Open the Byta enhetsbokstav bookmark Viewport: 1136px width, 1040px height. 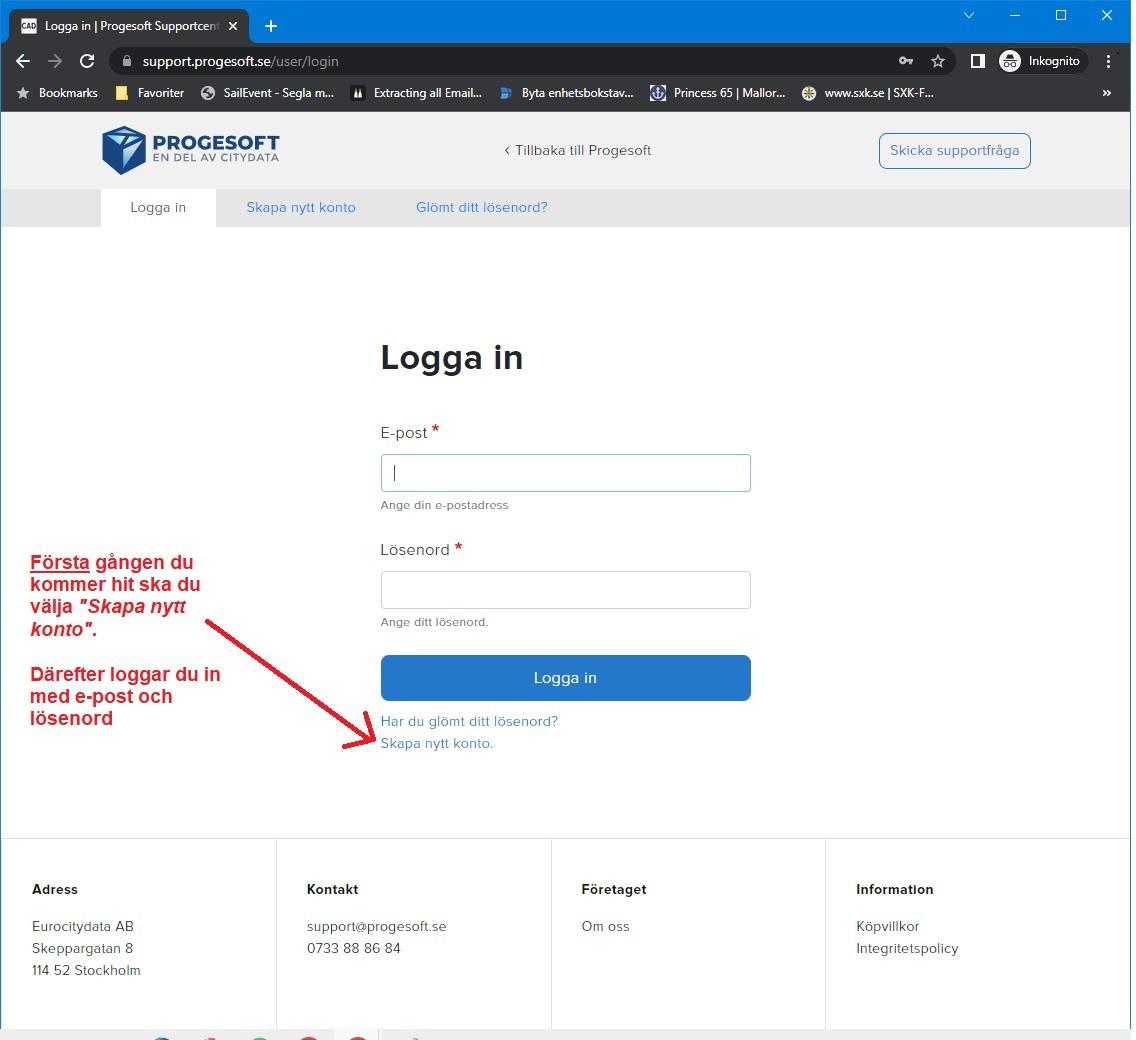pos(567,93)
